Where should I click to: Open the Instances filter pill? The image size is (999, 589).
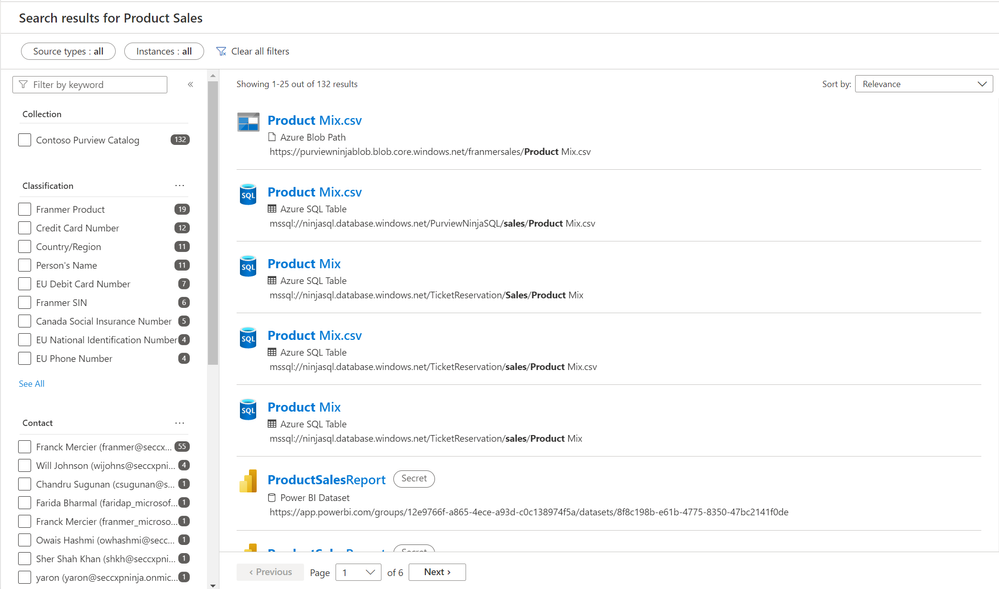pos(164,52)
